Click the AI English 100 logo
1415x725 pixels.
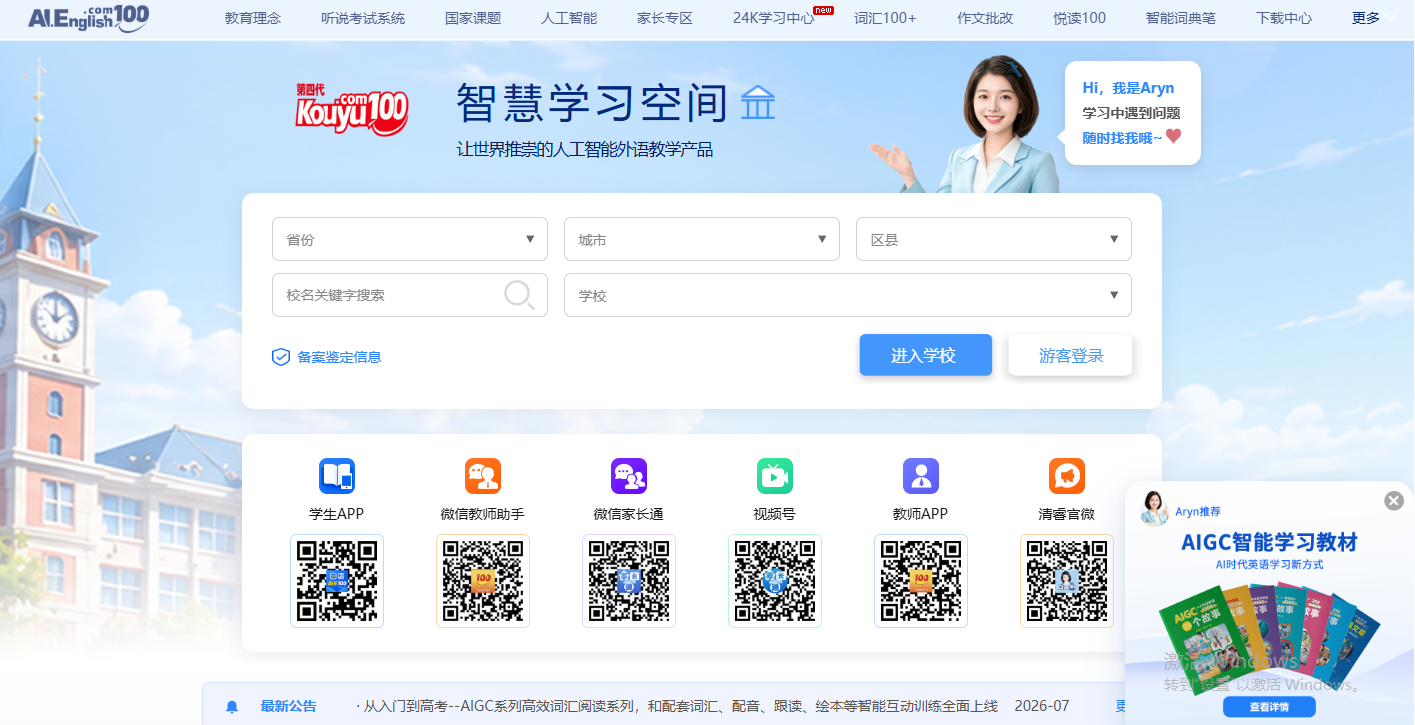tap(89, 17)
